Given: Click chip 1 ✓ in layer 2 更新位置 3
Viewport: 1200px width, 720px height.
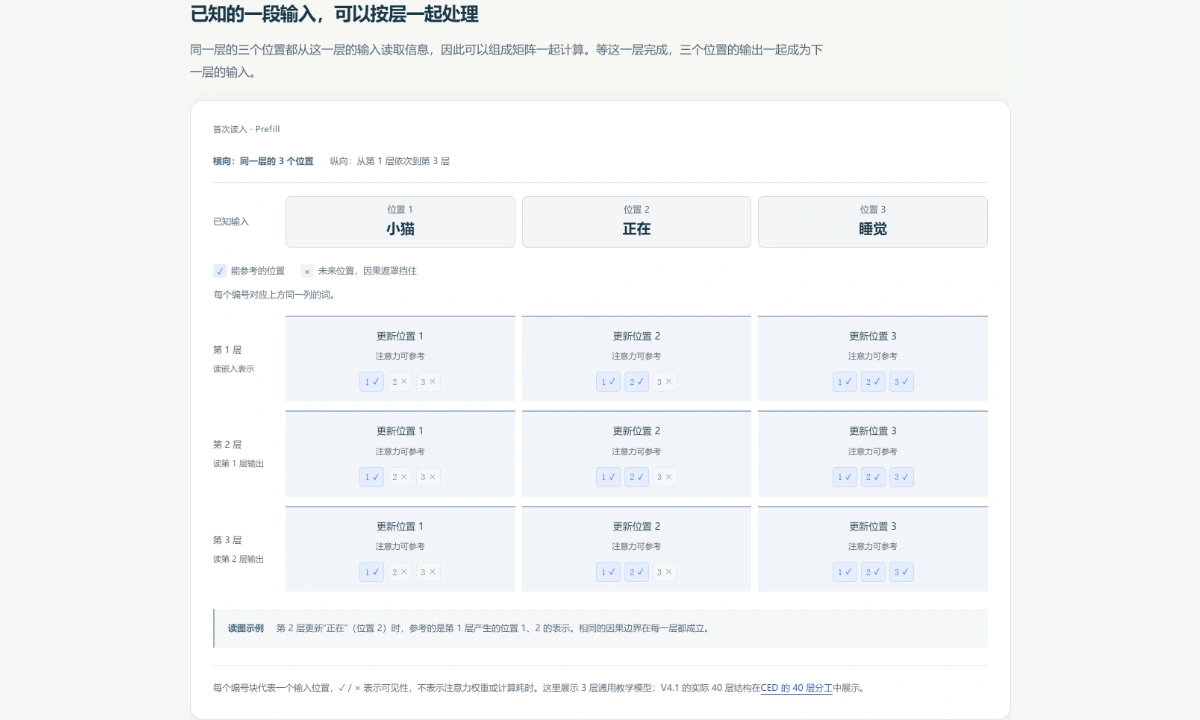Looking at the screenshot, I should (x=845, y=477).
